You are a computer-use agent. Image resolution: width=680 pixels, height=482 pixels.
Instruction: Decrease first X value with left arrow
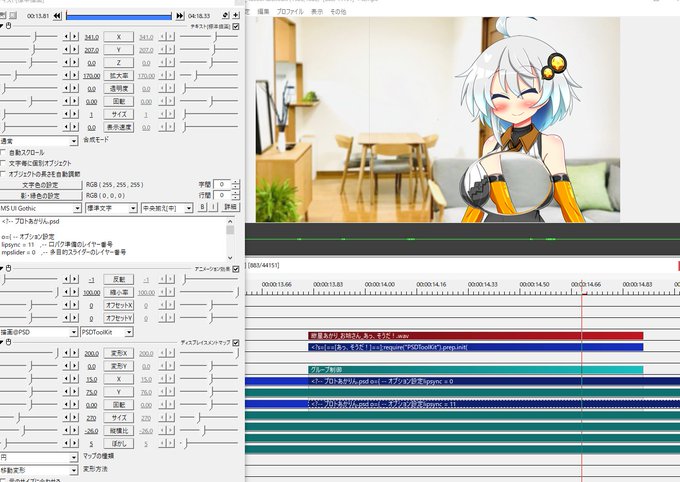click(67, 37)
